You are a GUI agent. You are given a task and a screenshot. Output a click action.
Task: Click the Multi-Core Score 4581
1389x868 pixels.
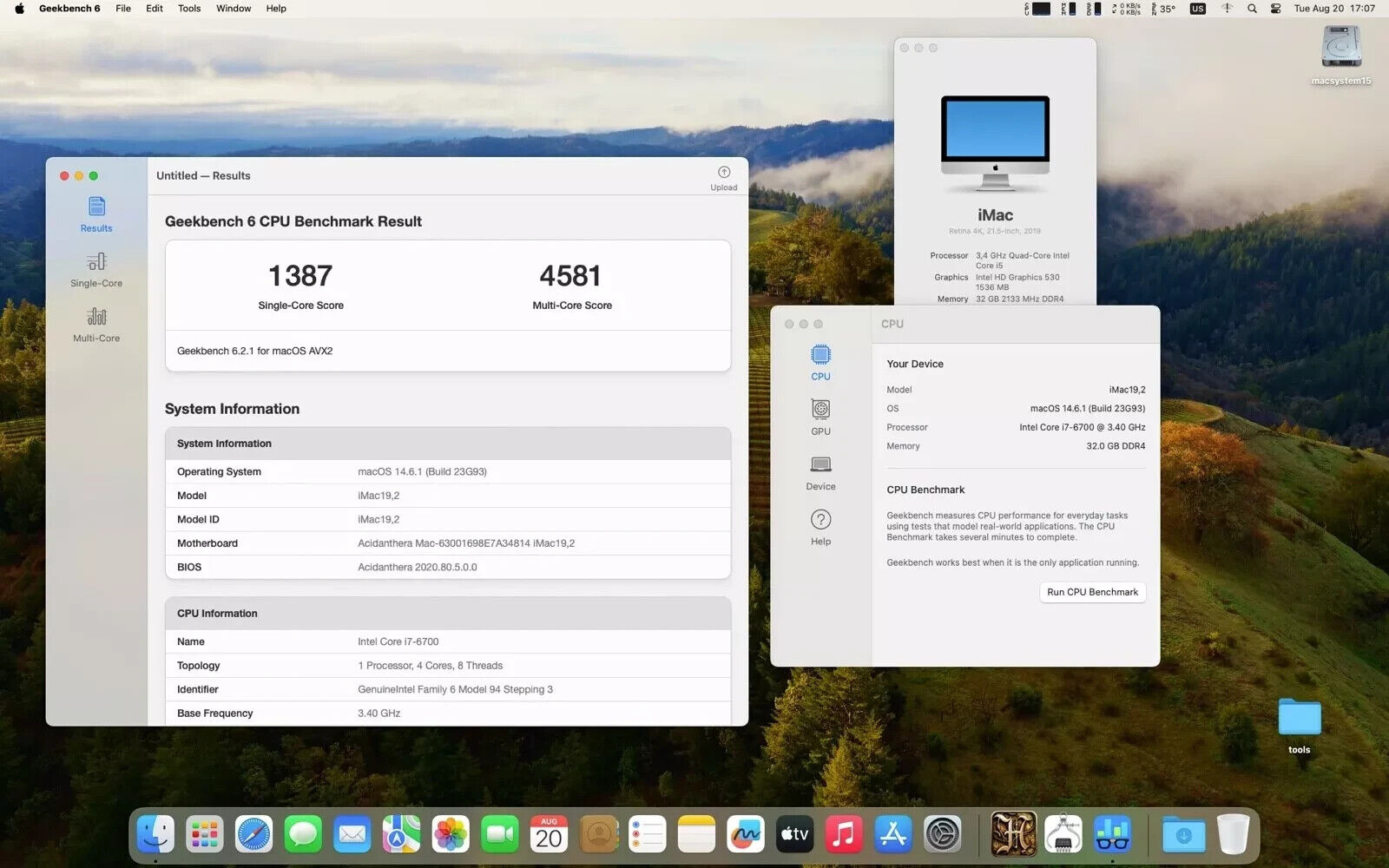(x=570, y=276)
